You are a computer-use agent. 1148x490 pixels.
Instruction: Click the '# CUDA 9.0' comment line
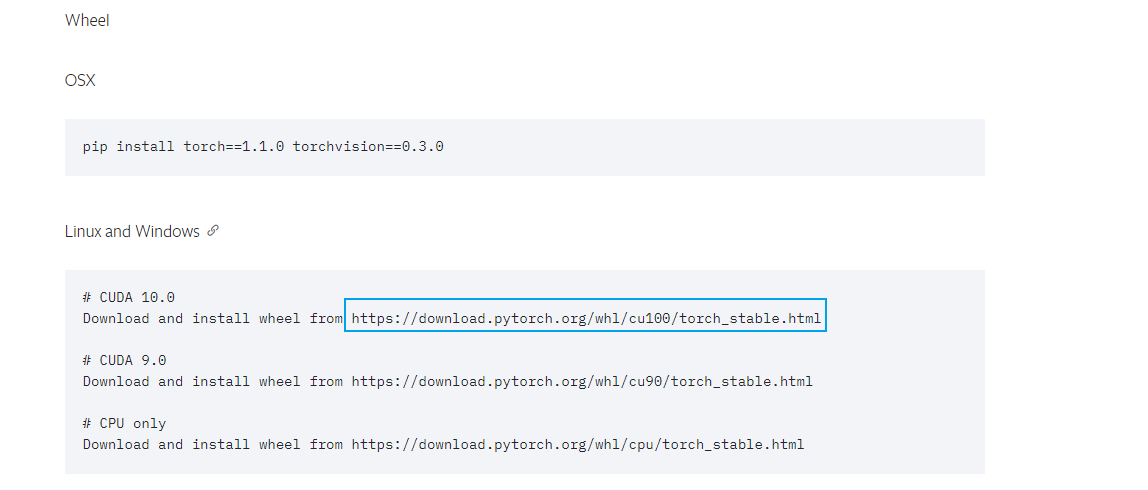point(124,360)
